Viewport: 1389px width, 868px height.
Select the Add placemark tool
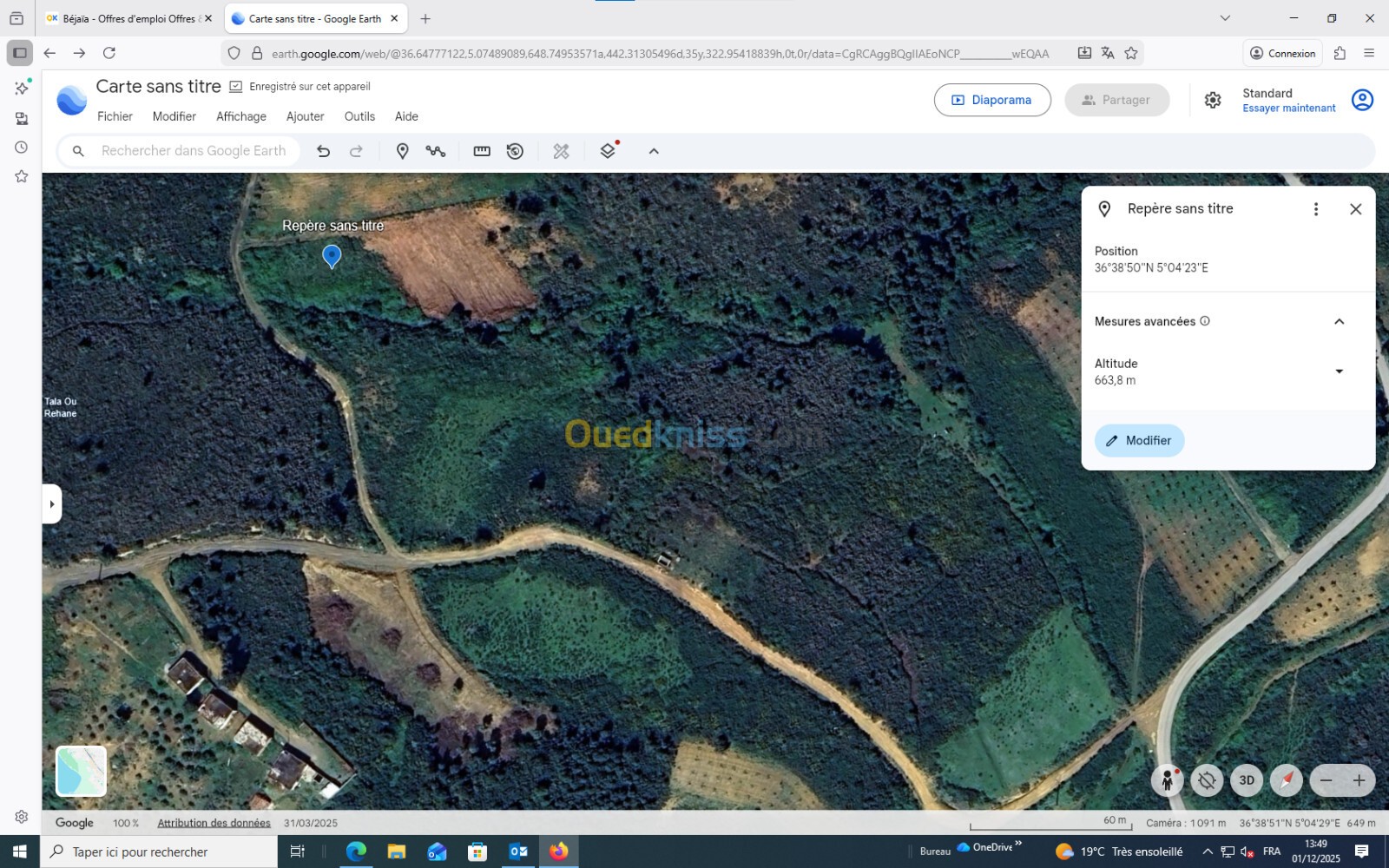(x=402, y=151)
